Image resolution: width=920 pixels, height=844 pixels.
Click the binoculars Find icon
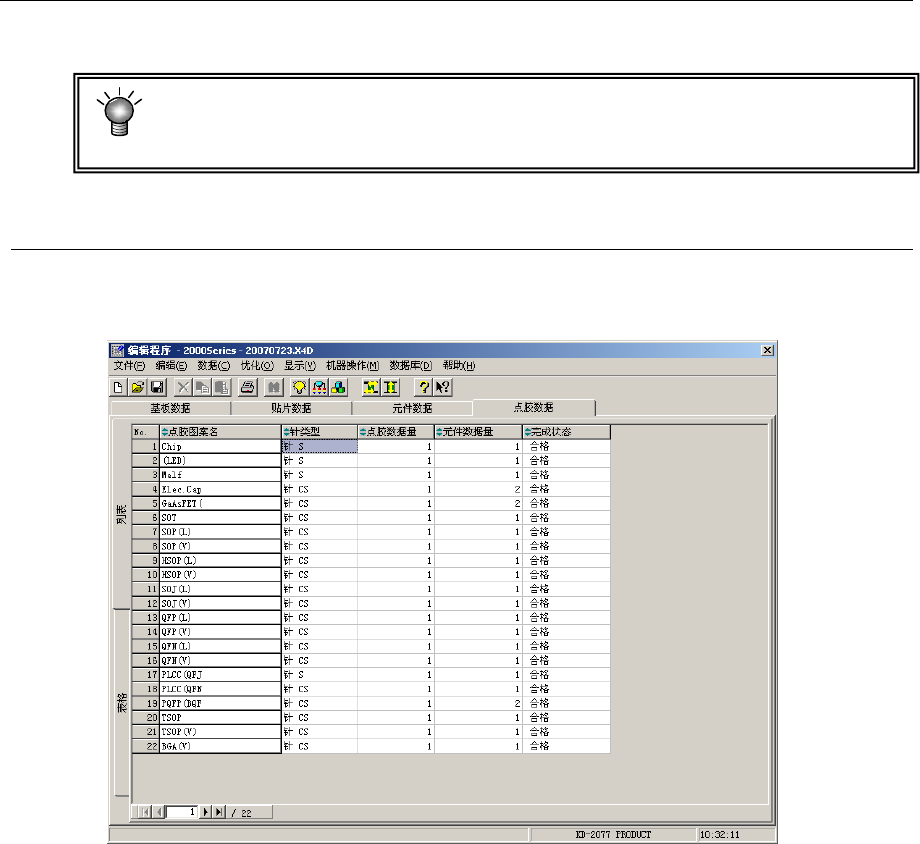pos(273,387)
